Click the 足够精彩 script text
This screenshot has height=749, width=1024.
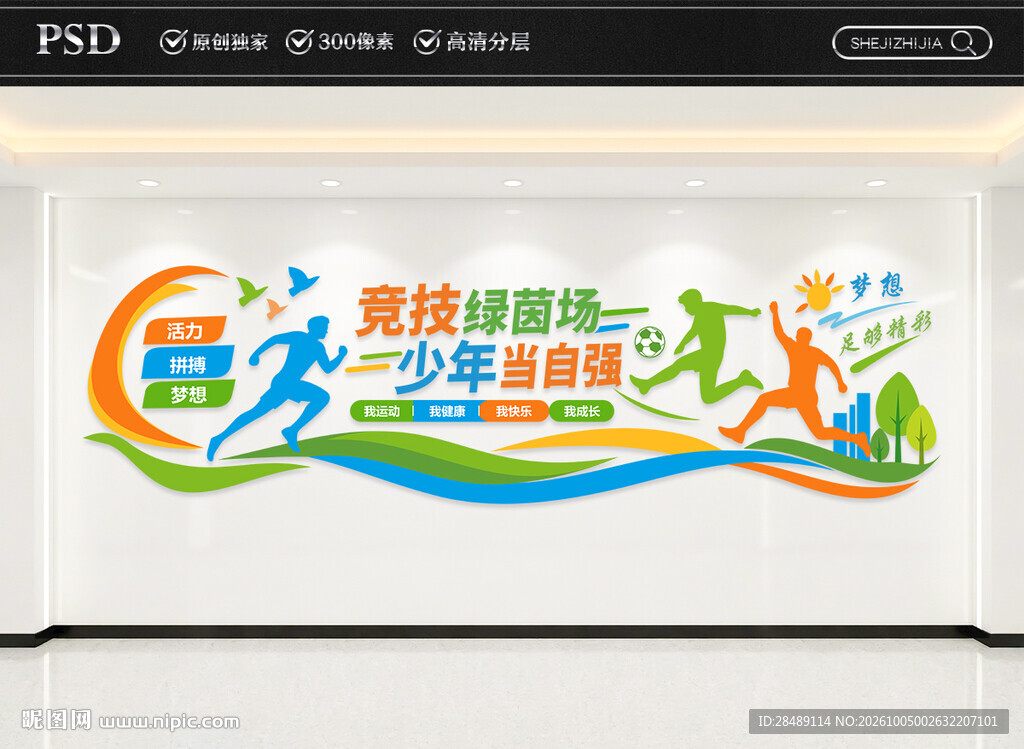click(x=886, y=334)
